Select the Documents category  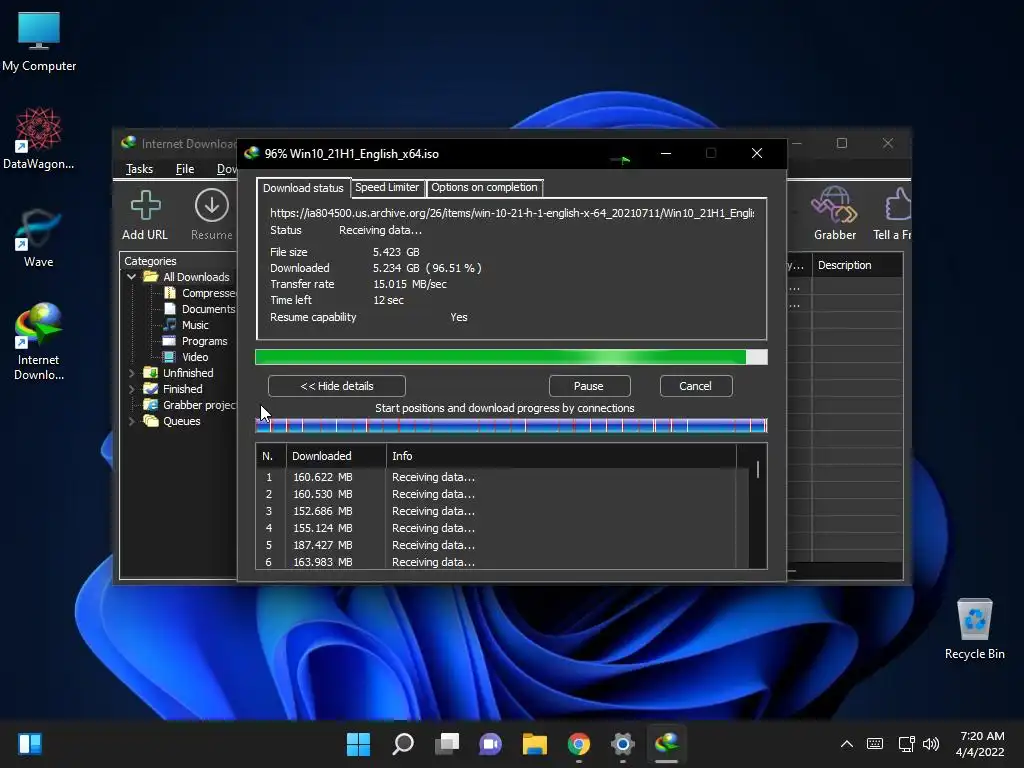(199, 309)
